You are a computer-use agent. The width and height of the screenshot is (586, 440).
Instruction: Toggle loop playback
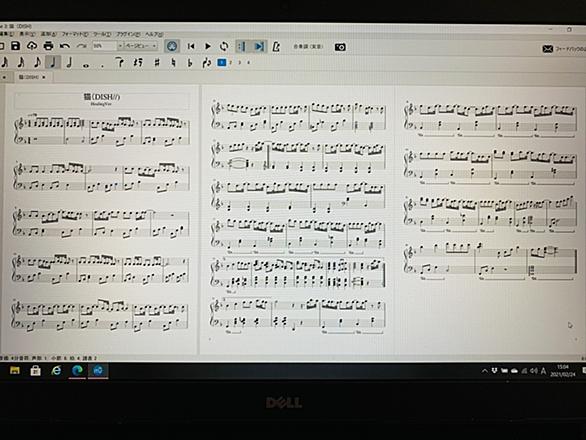click(224, 46)
